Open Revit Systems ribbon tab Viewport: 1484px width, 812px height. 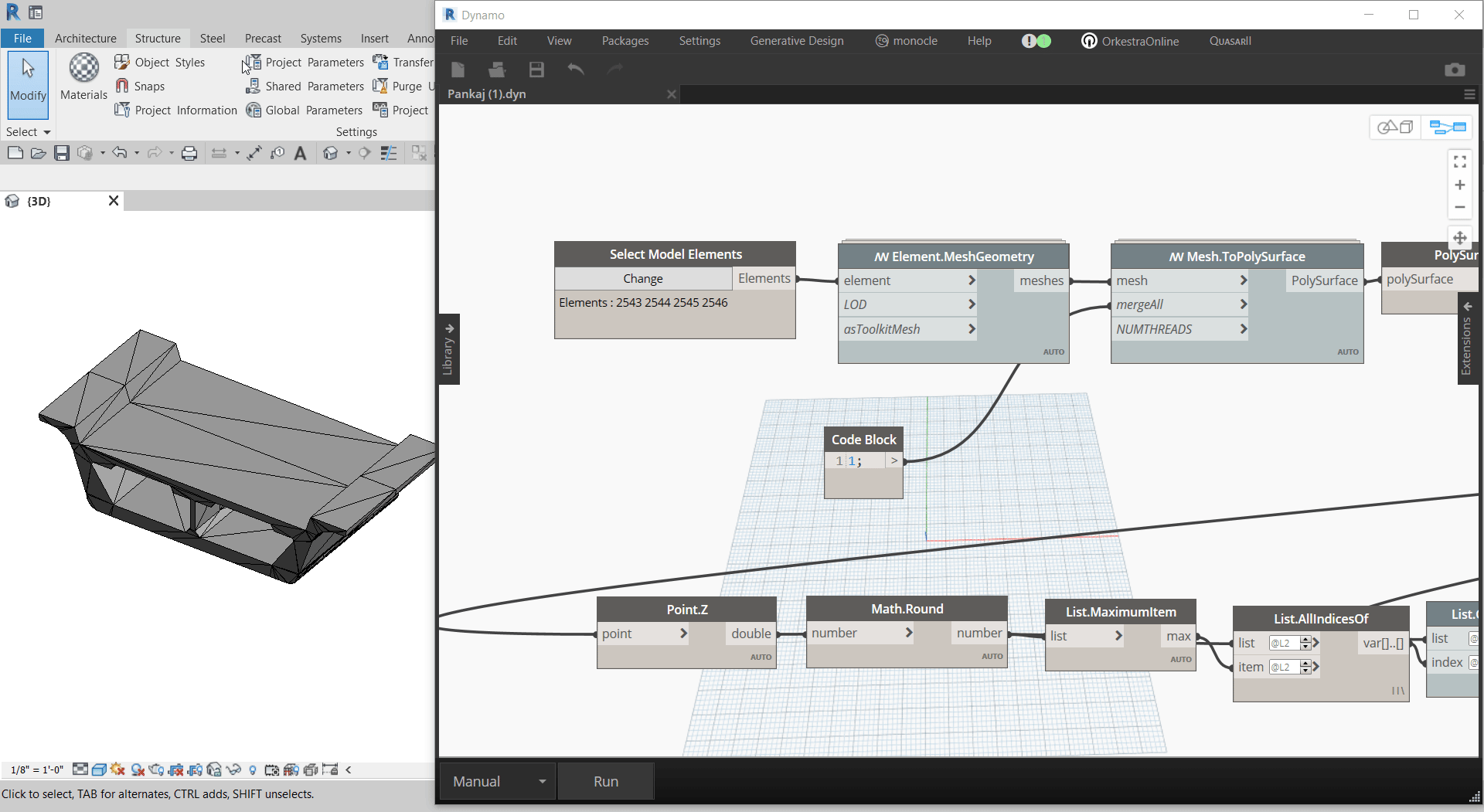pyautogui.click(x=321, y=38)
